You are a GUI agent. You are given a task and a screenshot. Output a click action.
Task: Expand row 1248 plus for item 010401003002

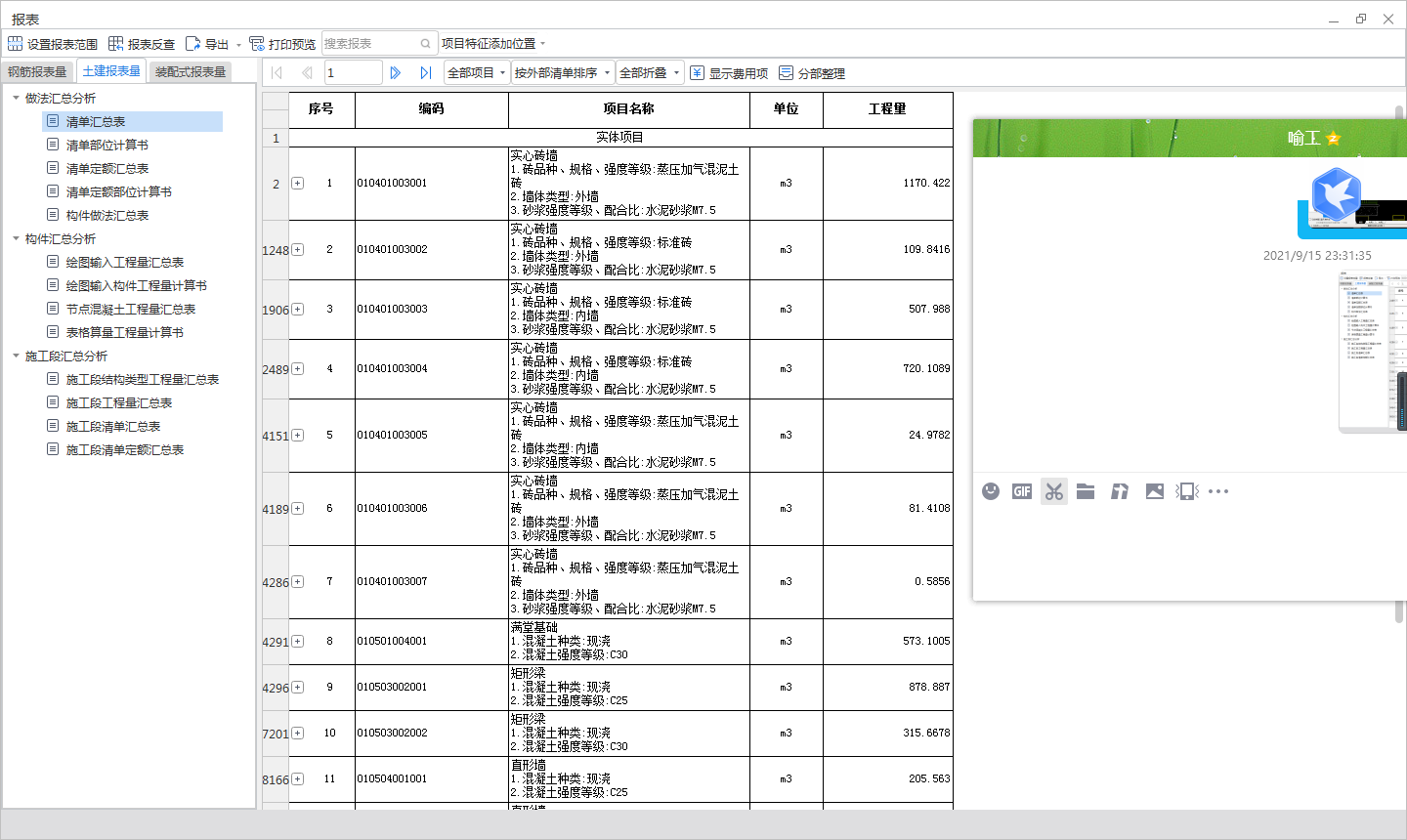click(298, 250)
